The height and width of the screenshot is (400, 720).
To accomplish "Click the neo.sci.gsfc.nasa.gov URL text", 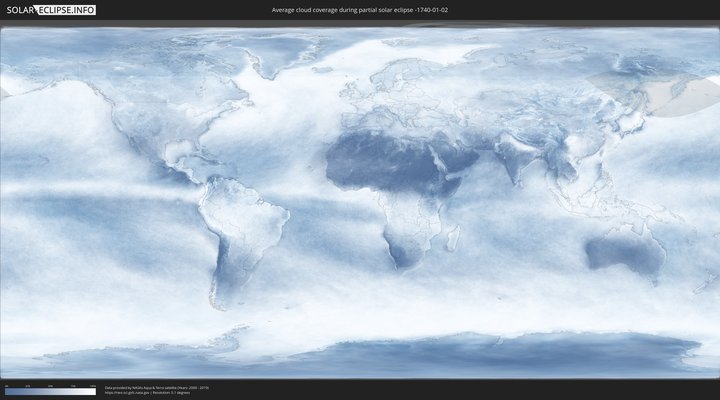I will pyautogui.click(x=127, y=393).
